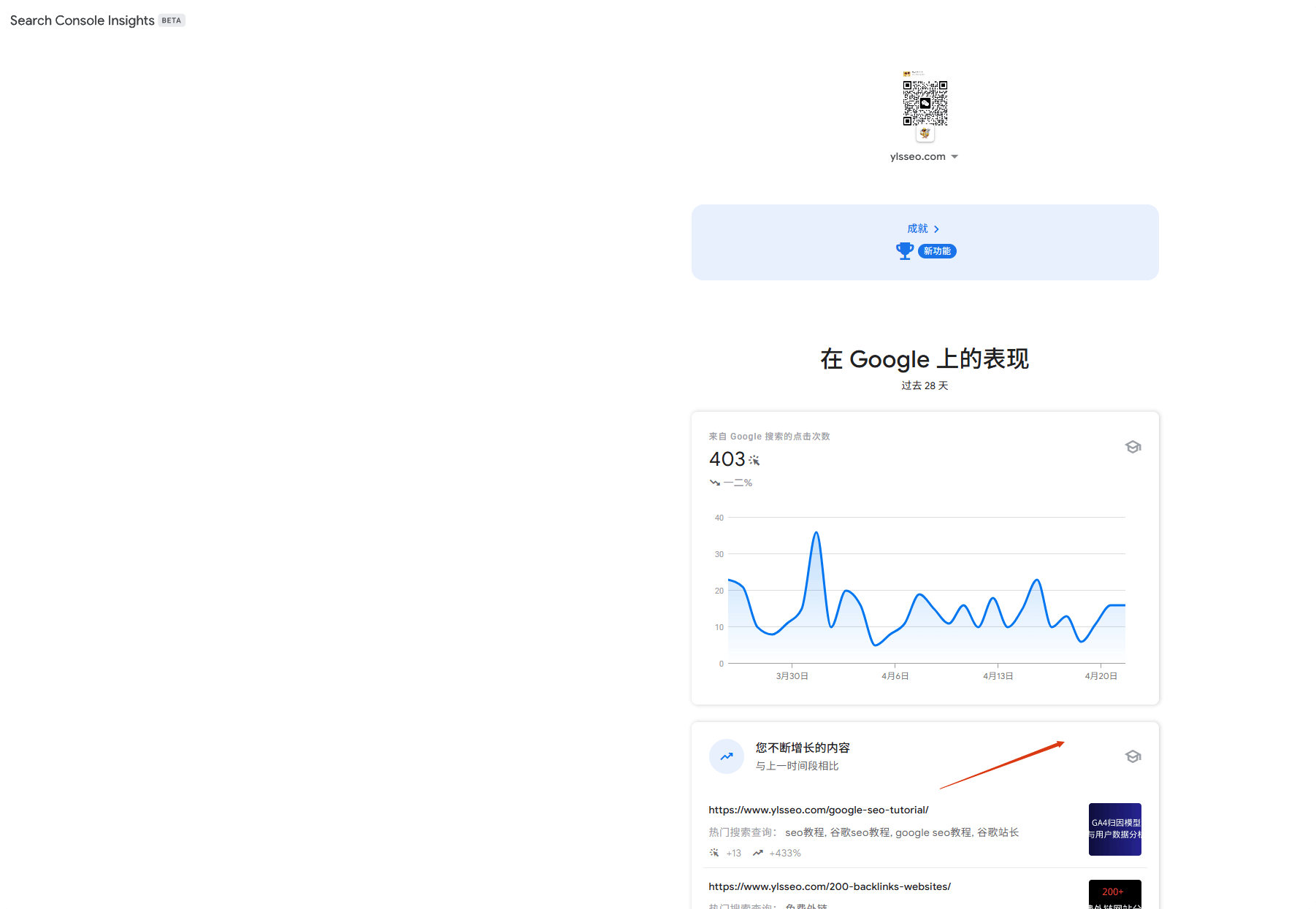Click the 200+ backlinks thumbnail
The height and width of the screenshot is (909, 1316).
1115,894
